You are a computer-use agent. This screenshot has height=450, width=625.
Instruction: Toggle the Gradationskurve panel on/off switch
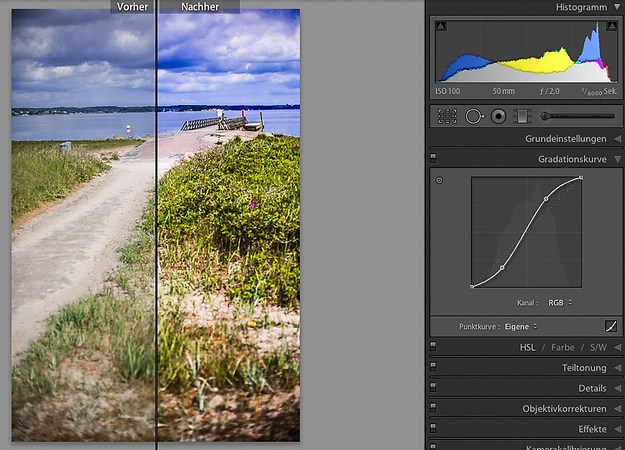pos(433,158)
